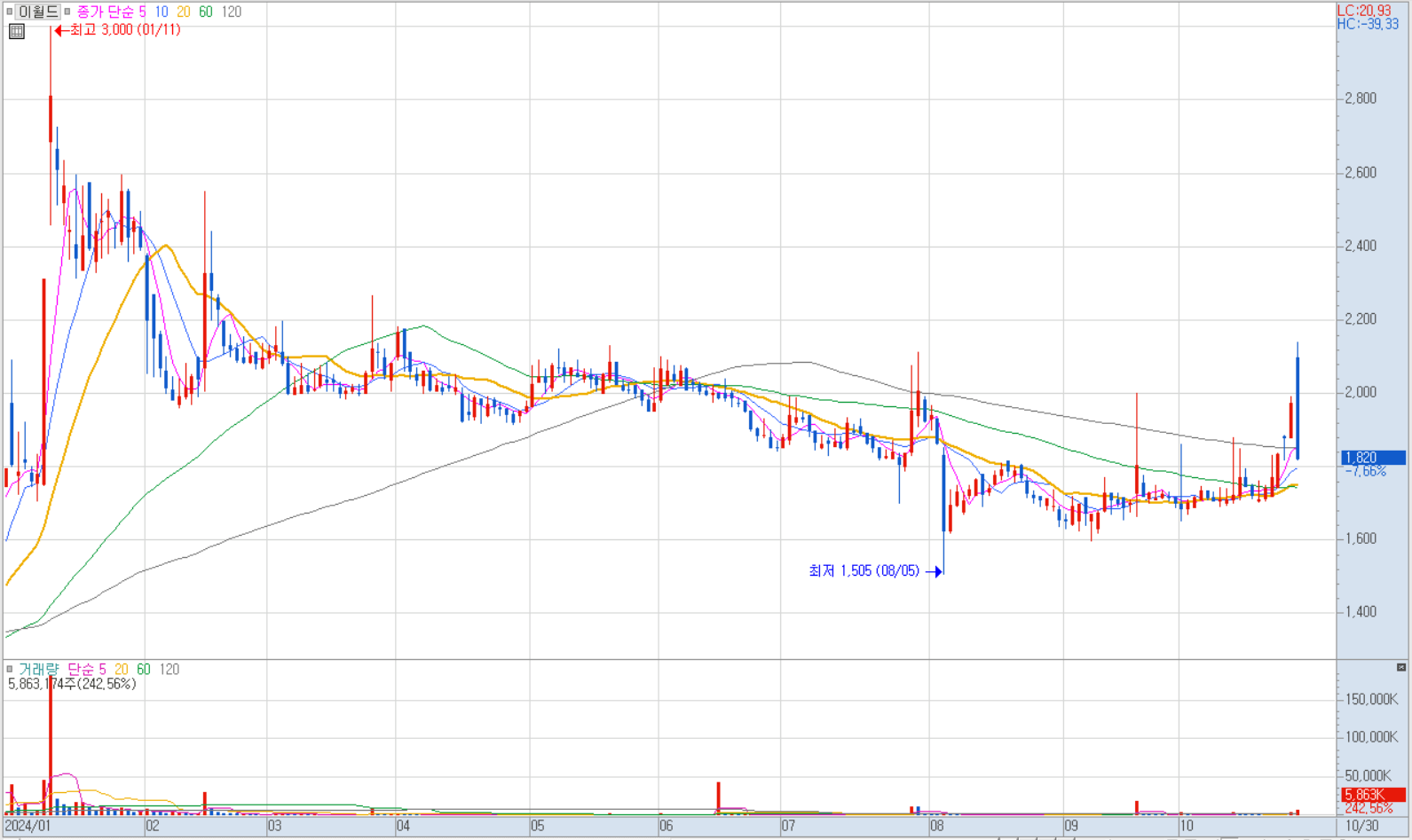1412x840 pixels.
Task: Select the blue 10 moving average label
Action: click(x=161, y=12)
